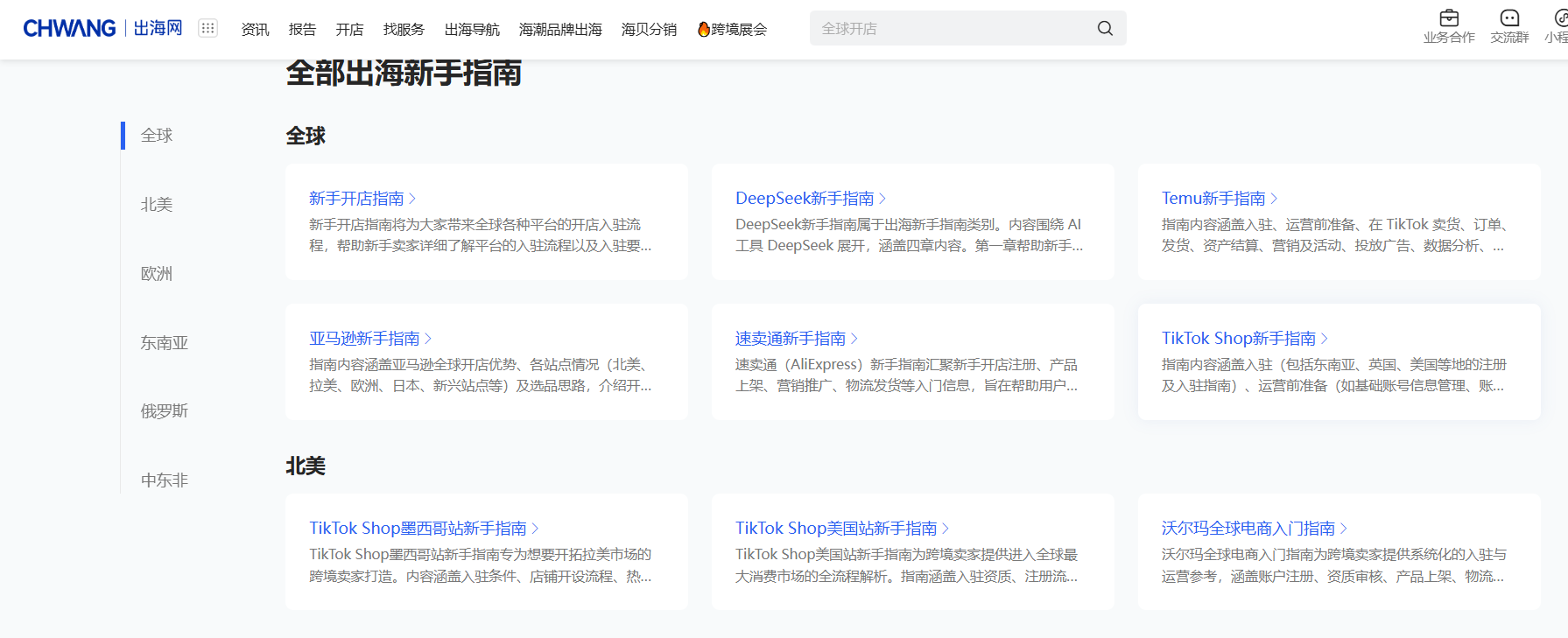Click the CHWANG 出海网 logo
Viewport: 1568px width, 638px height.
point(102,29)
